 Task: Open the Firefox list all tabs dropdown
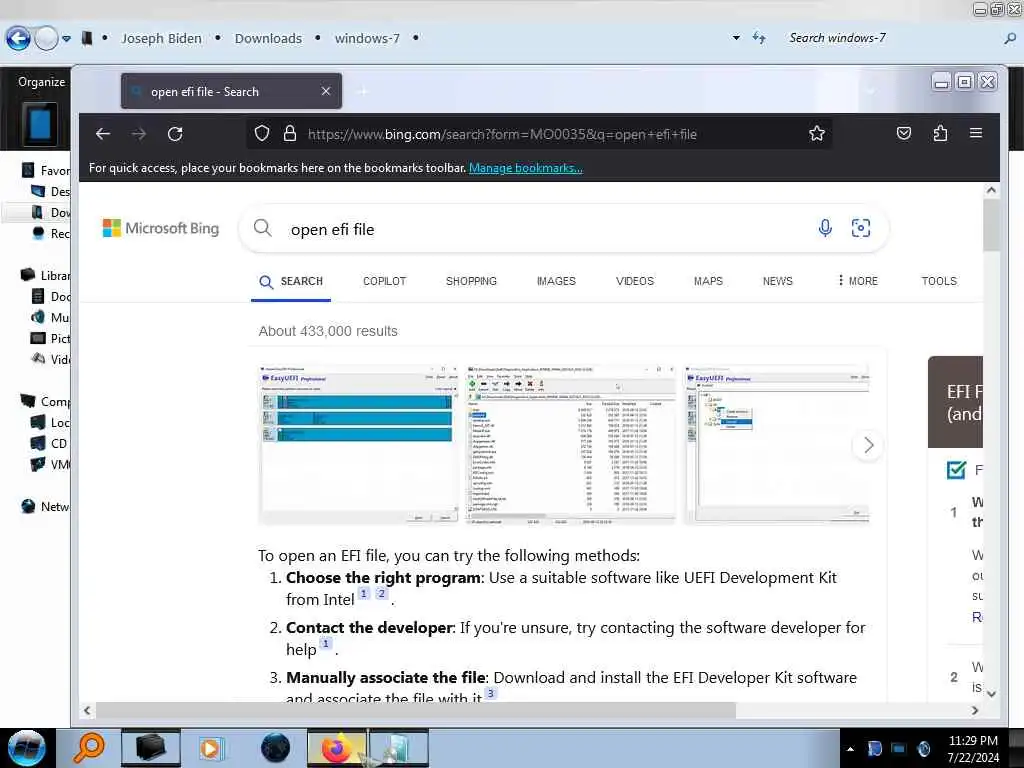(870, 91)
